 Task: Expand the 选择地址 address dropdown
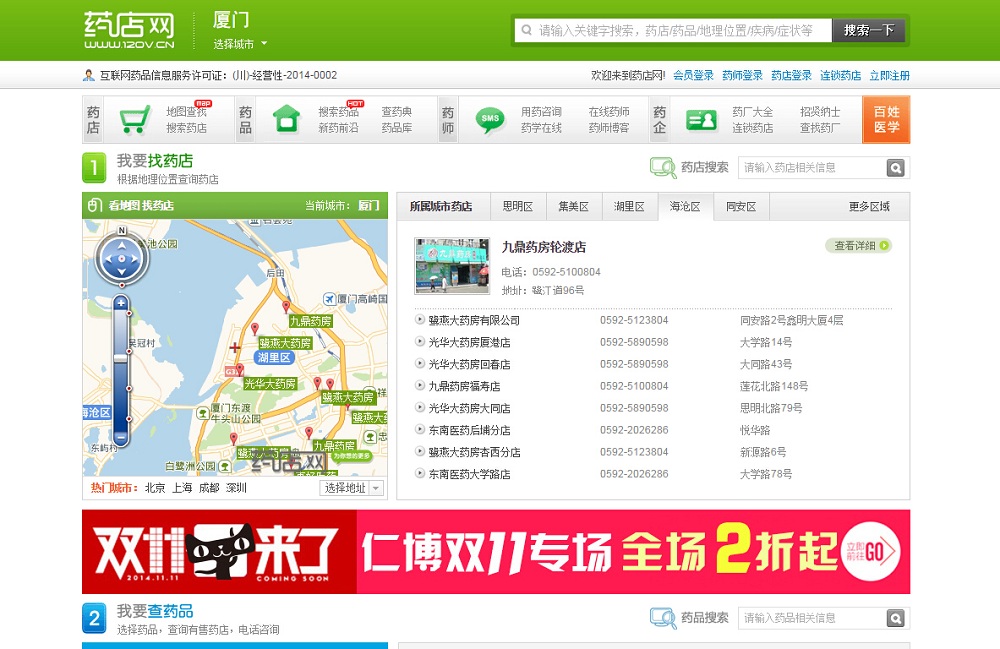[352, 488]
